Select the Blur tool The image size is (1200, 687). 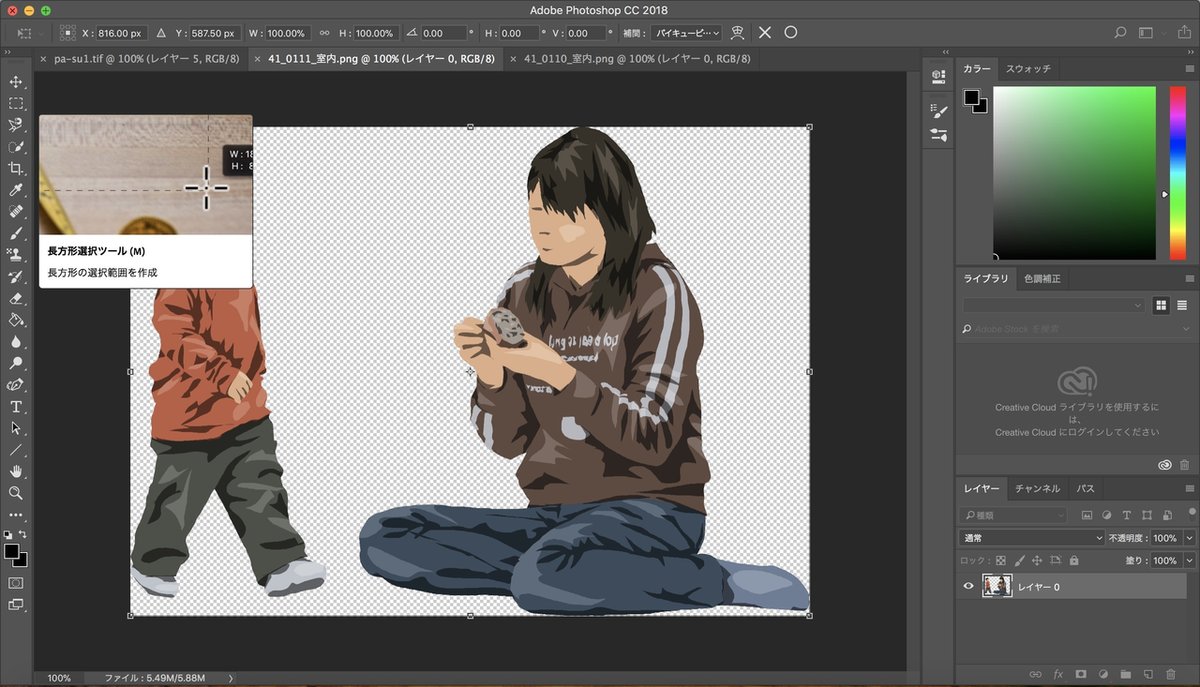(x=16, y=341)
